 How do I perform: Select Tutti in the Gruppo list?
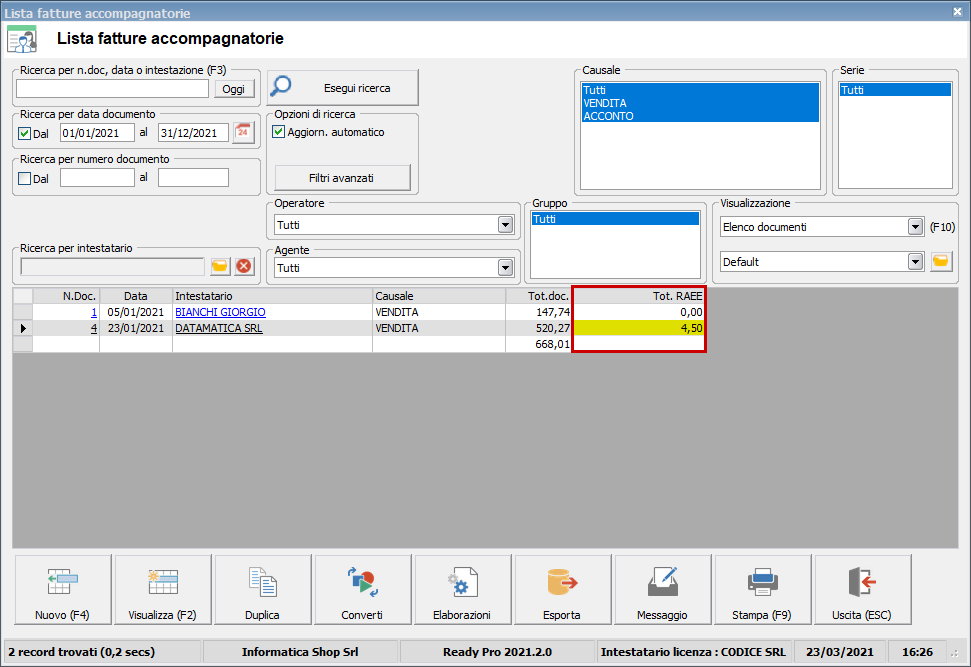(615, 219)
